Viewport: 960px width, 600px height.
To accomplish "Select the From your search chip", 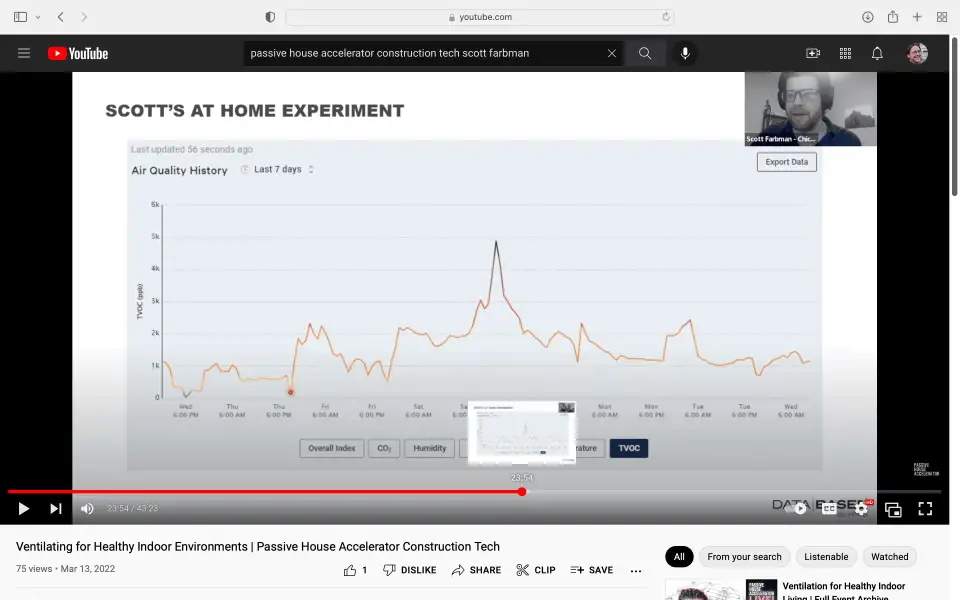I will click(744, 557).
